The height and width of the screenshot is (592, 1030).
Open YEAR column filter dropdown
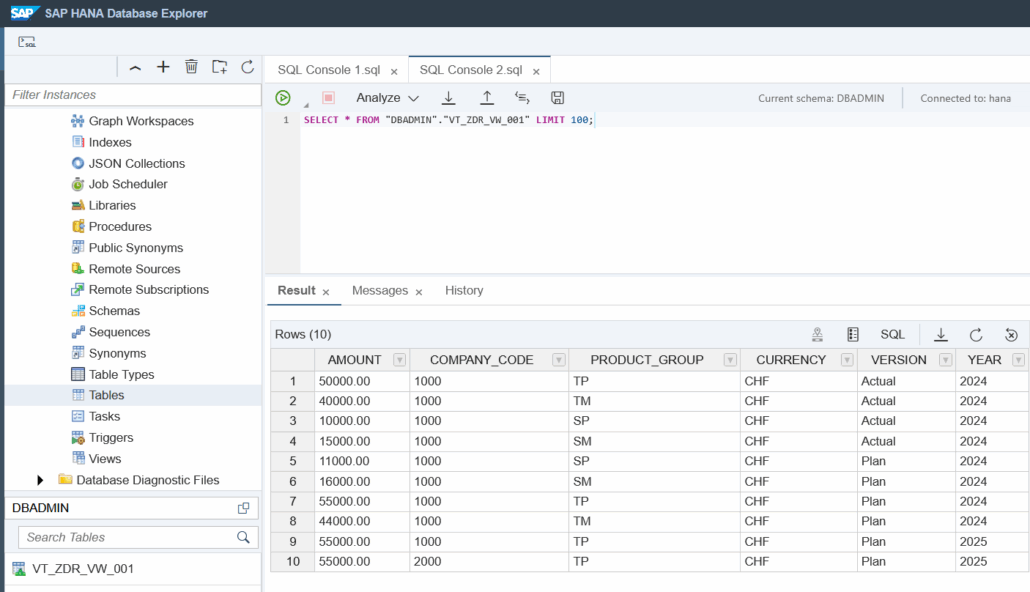click(1018, 360)
